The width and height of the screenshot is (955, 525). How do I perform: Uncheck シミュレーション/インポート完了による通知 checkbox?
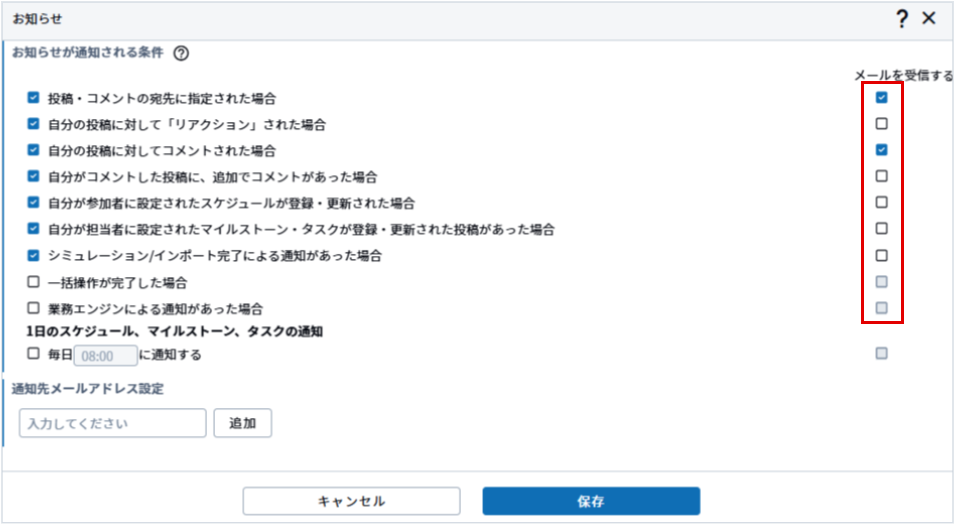pyautogui.click(x=34, y=255)
